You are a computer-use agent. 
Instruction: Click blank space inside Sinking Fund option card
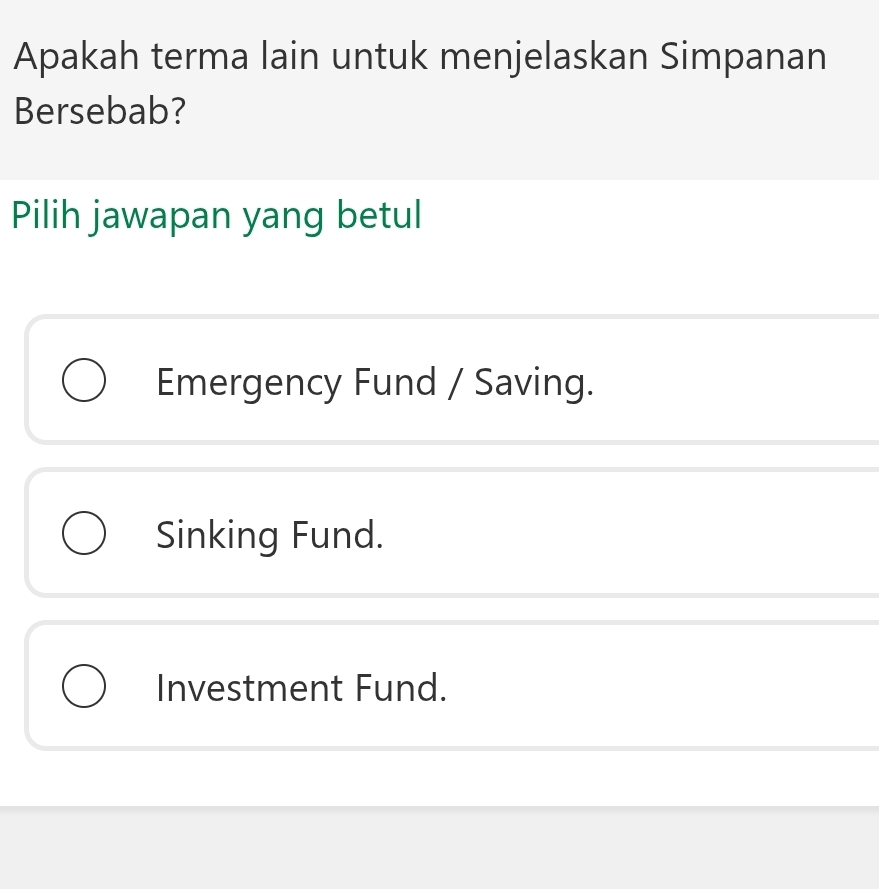point(640,535)
